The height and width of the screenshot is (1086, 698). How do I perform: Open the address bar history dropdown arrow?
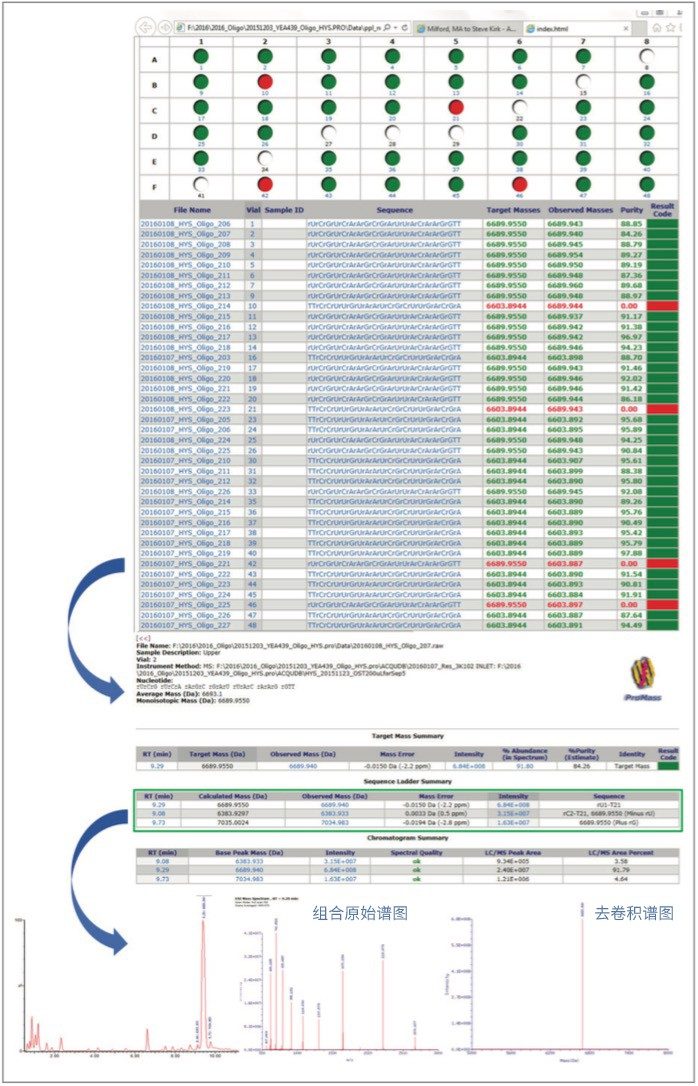[393, 28]
